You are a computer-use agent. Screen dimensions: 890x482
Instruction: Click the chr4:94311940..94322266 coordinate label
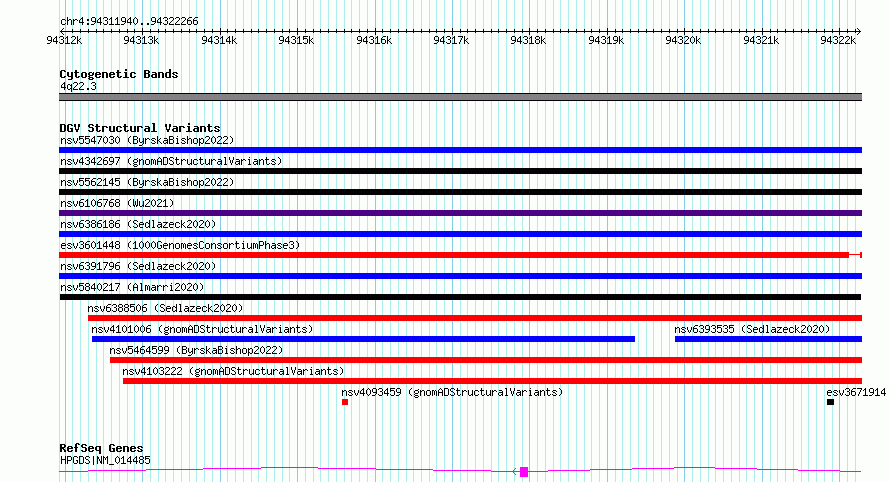129,22
